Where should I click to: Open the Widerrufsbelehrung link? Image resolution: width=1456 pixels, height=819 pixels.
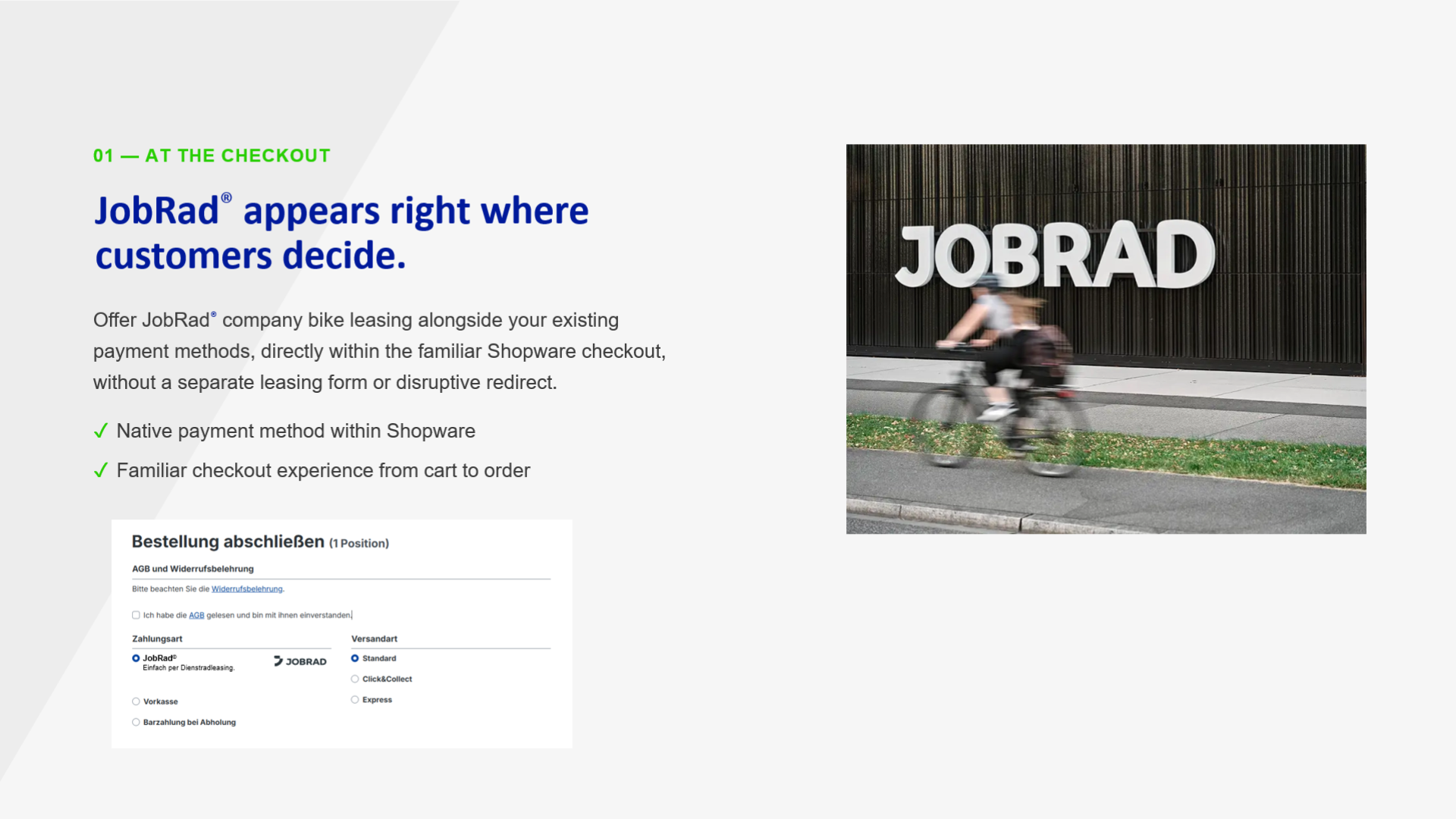[246, 589]
